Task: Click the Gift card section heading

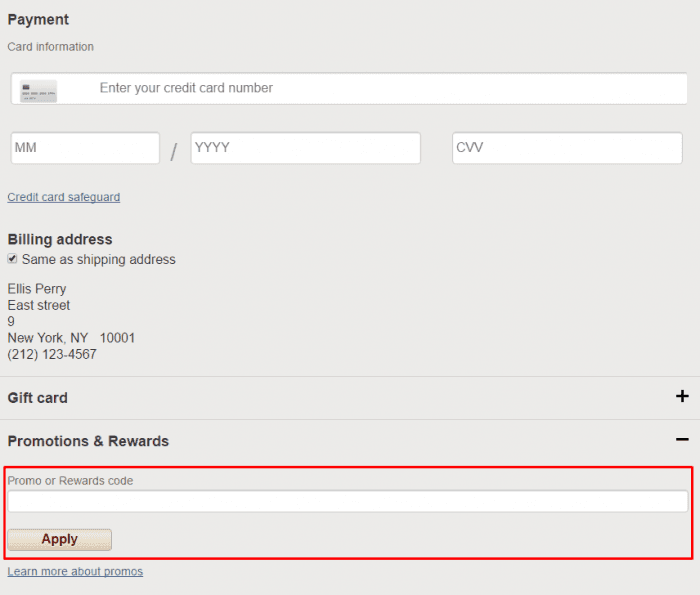Action: (38, 398)
